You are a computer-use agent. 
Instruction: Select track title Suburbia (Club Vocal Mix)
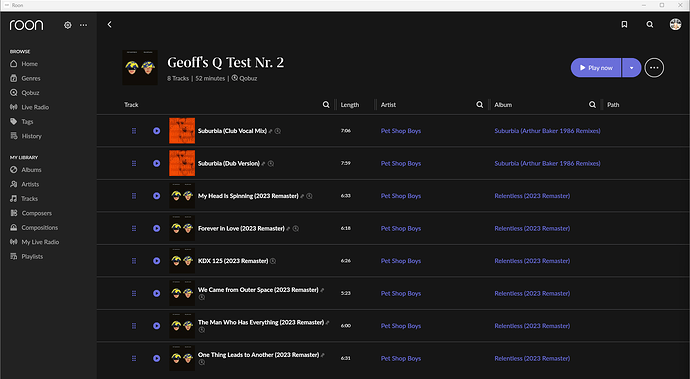(232, 131)
